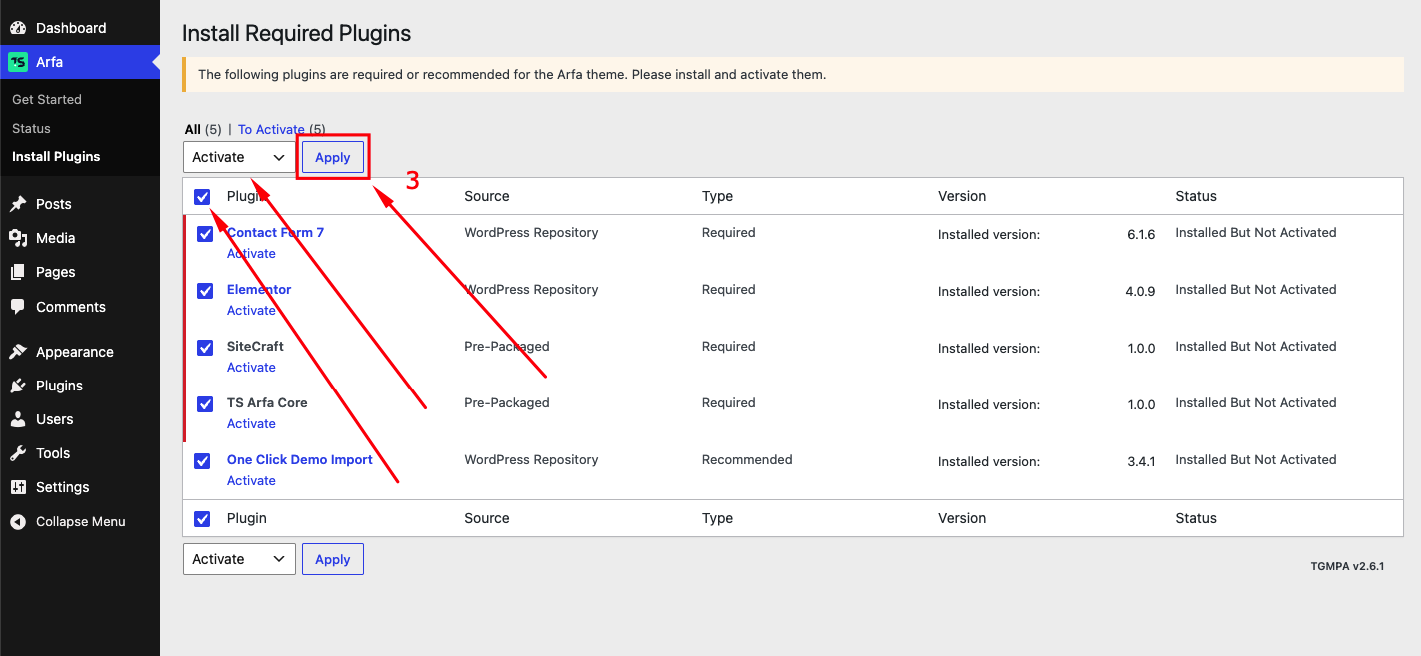Uncheck the Contact Form 7 checkbox
Image resolution: width=1421 pixels, height=656 pixels.
pos(205,234)
